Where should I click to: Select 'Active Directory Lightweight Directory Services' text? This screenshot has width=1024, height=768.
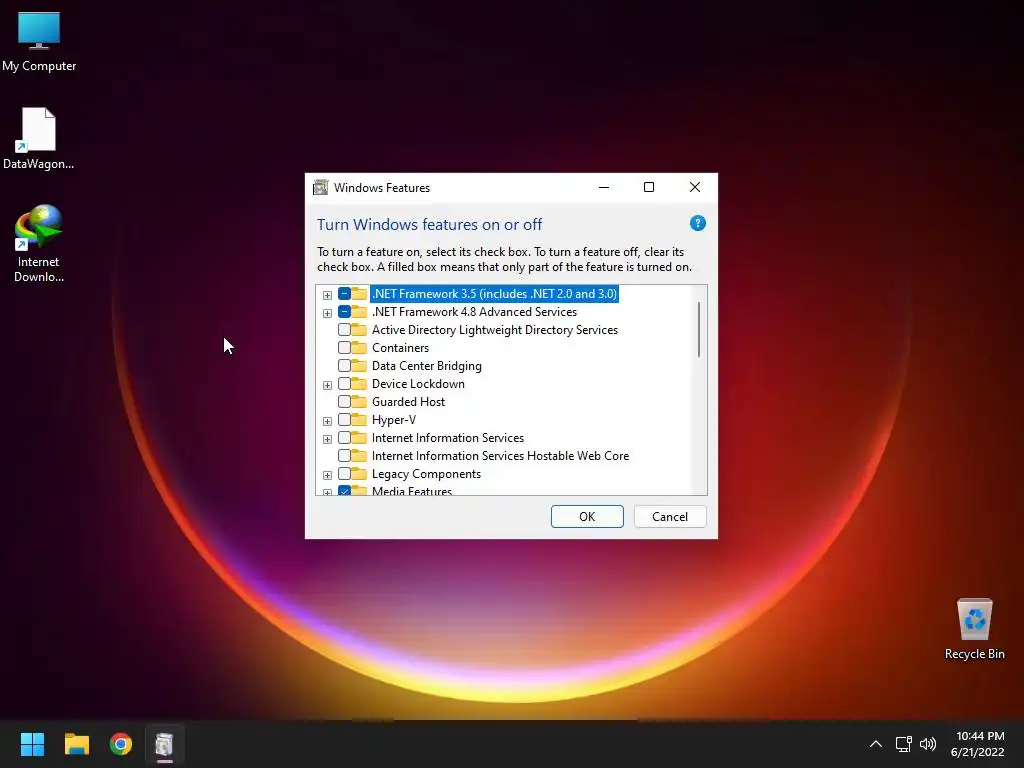[494, 330]
